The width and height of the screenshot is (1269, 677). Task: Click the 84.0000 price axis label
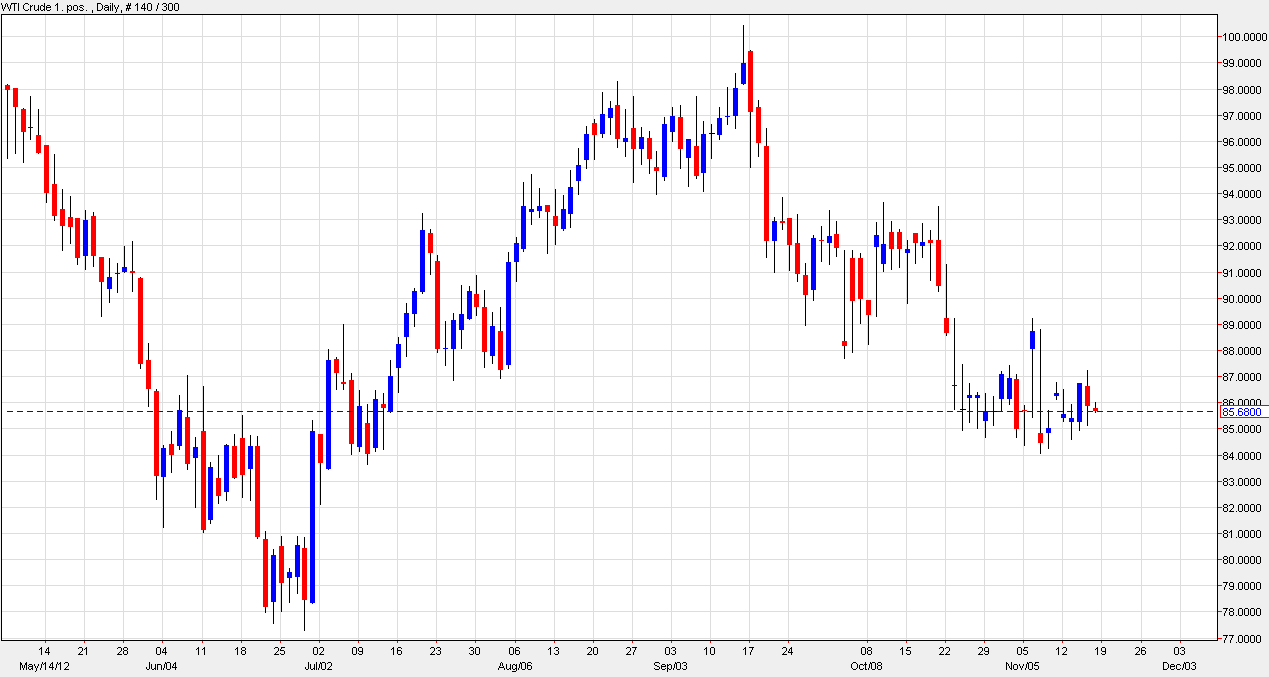point(1241,456)
